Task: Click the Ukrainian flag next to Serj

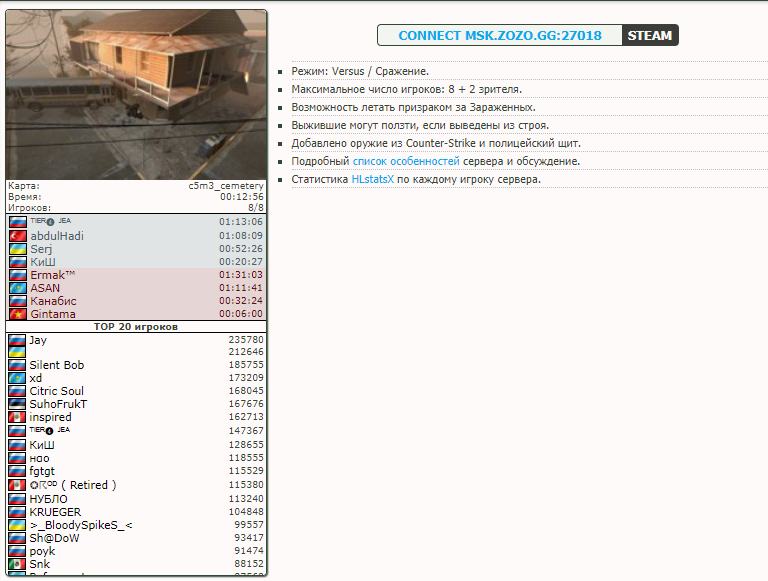Action: point(18,249)
